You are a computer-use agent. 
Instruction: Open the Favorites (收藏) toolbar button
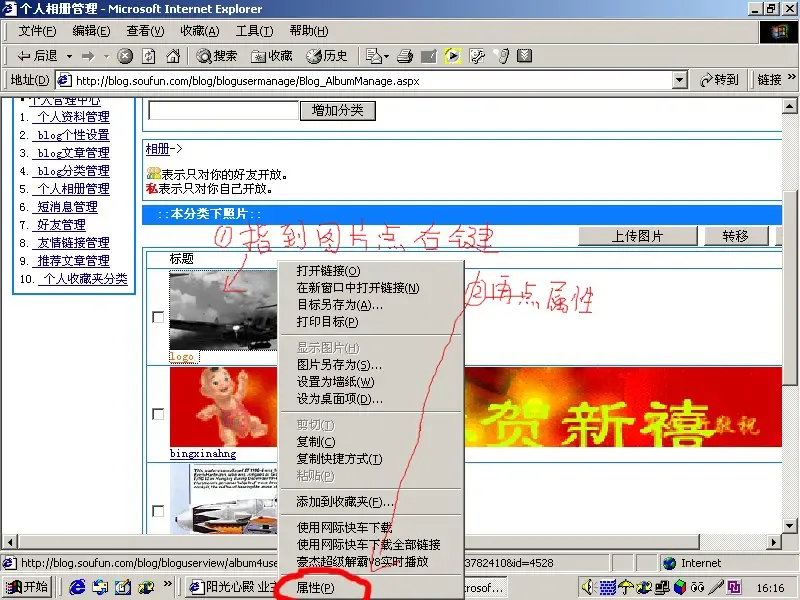[272, 56]
